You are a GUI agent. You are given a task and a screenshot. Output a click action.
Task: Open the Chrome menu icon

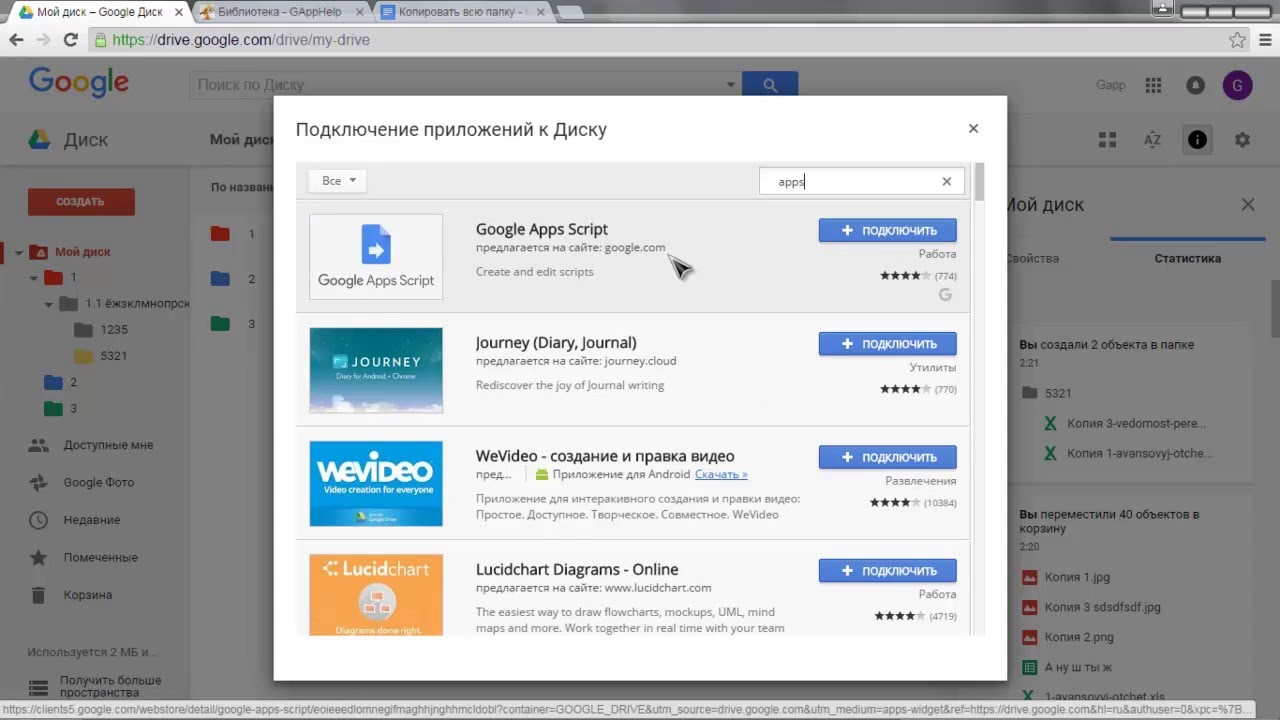point(1264,40)
